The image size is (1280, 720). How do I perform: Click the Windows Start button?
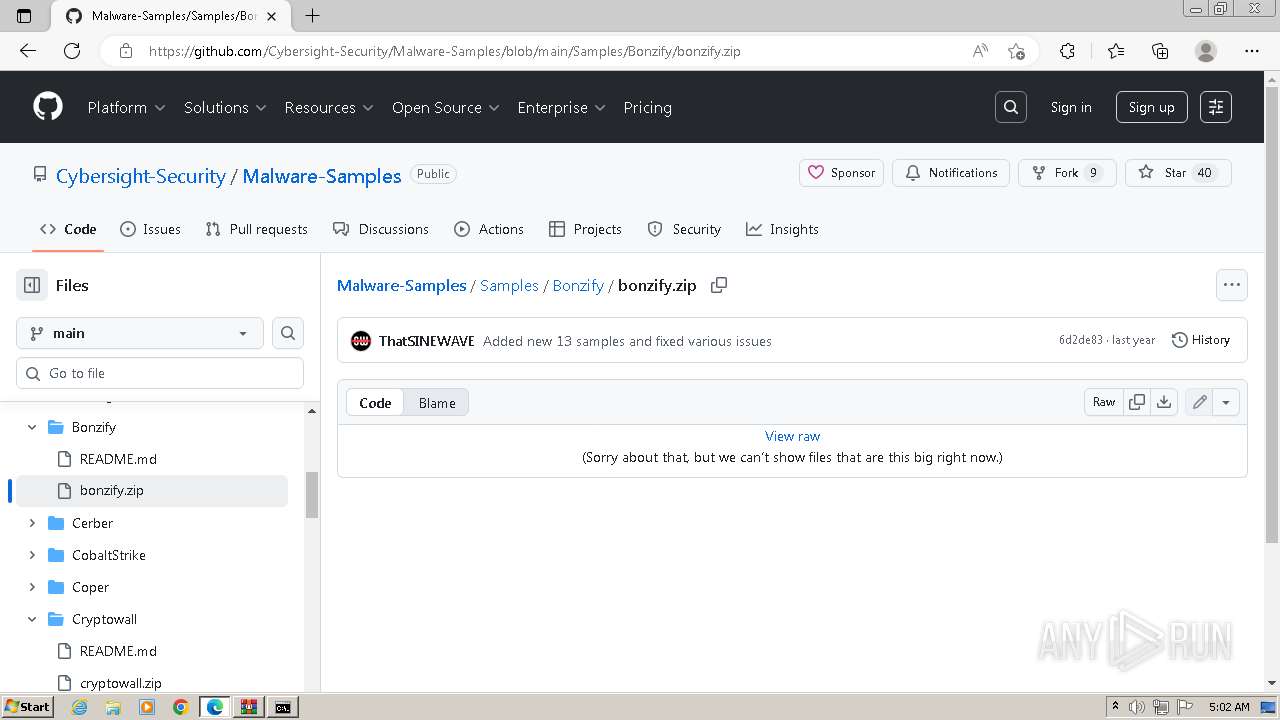[x=28, y=707]
